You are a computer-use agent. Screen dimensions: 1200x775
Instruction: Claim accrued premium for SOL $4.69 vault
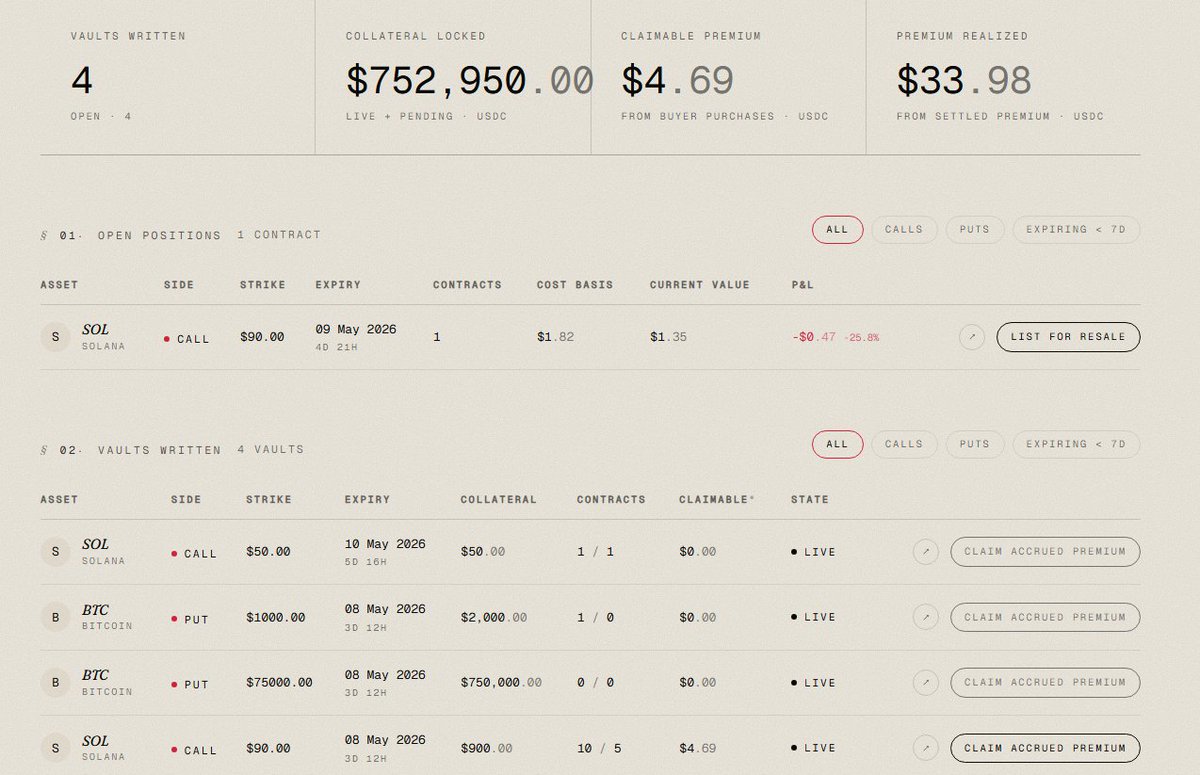(1045, 748)
